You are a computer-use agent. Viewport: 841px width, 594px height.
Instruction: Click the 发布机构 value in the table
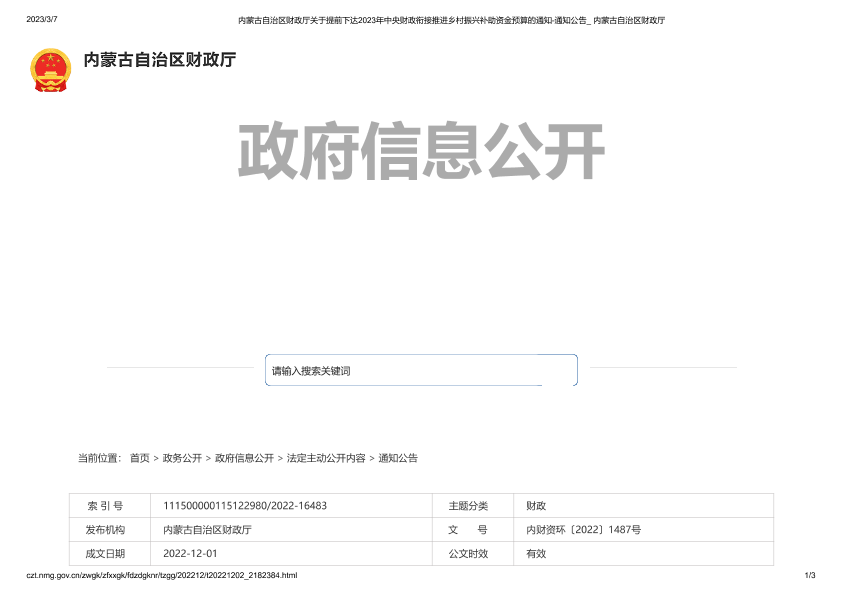coord(207,530)
